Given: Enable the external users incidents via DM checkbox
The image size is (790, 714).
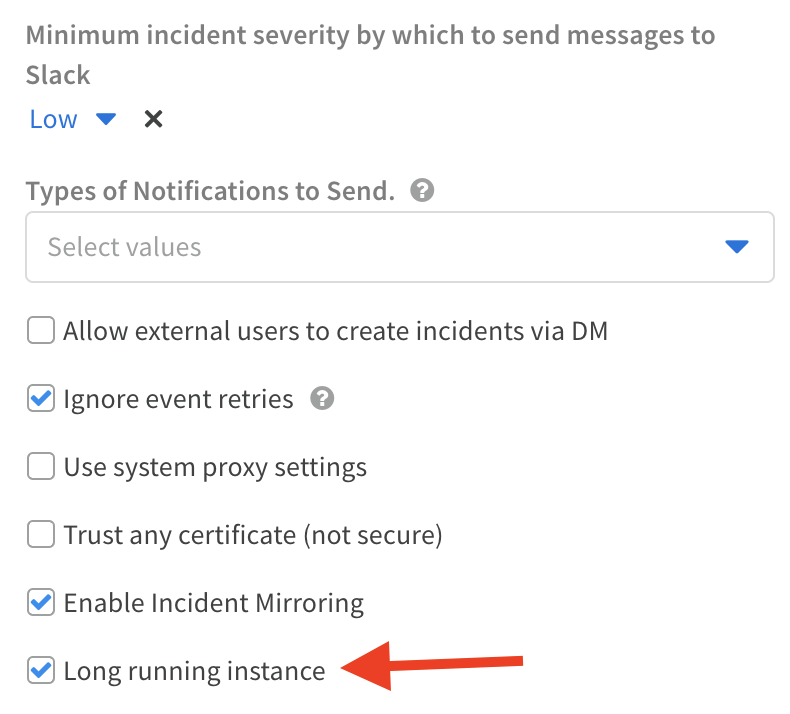Looking at the screenshot, I should (x=41, y=331).
